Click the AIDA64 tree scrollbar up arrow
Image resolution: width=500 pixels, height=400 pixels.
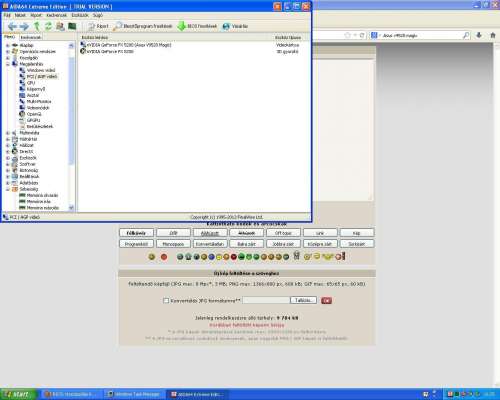(71, 46)
